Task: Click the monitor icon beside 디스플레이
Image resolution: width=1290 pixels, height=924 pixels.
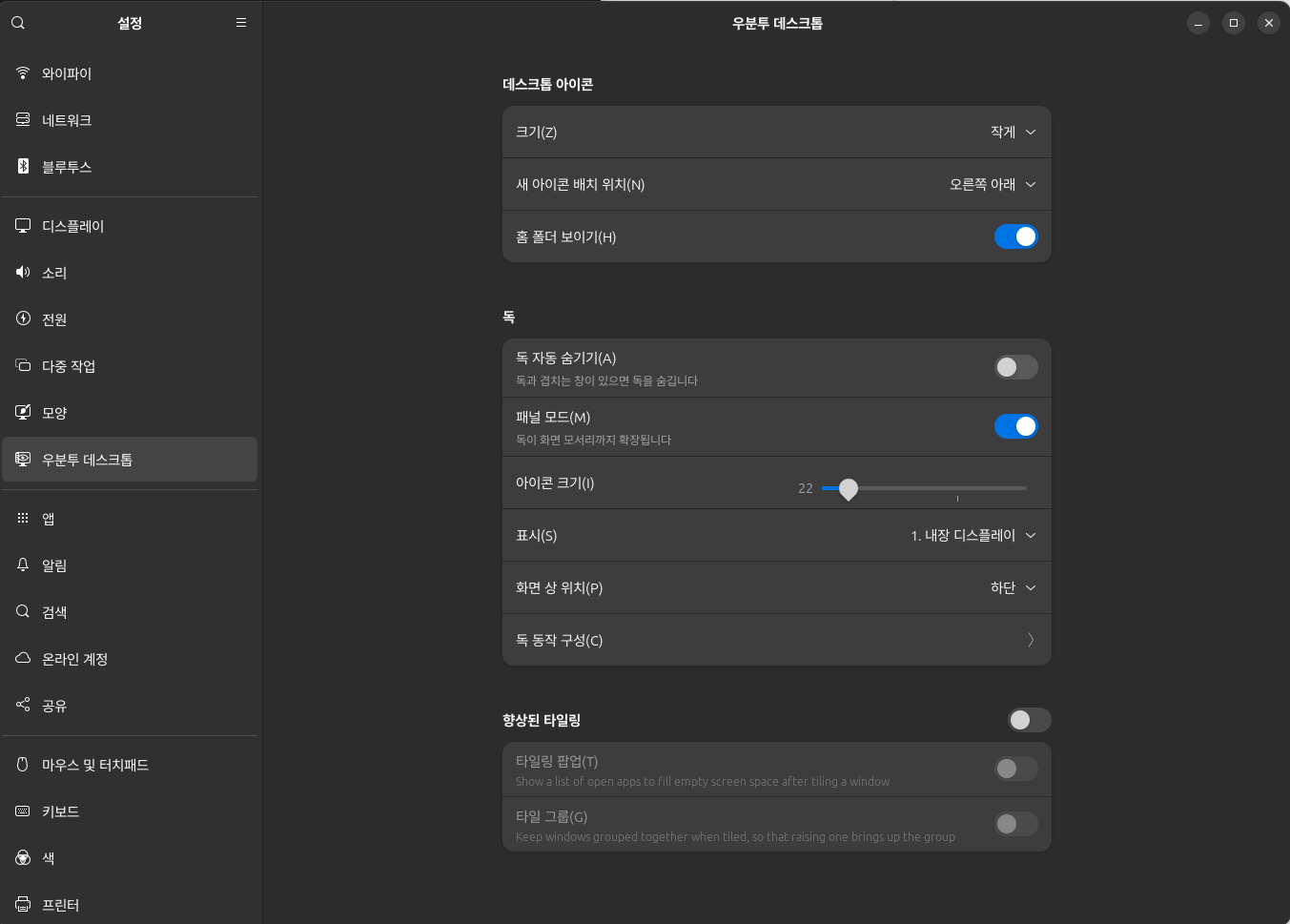Action: point(23,226)
